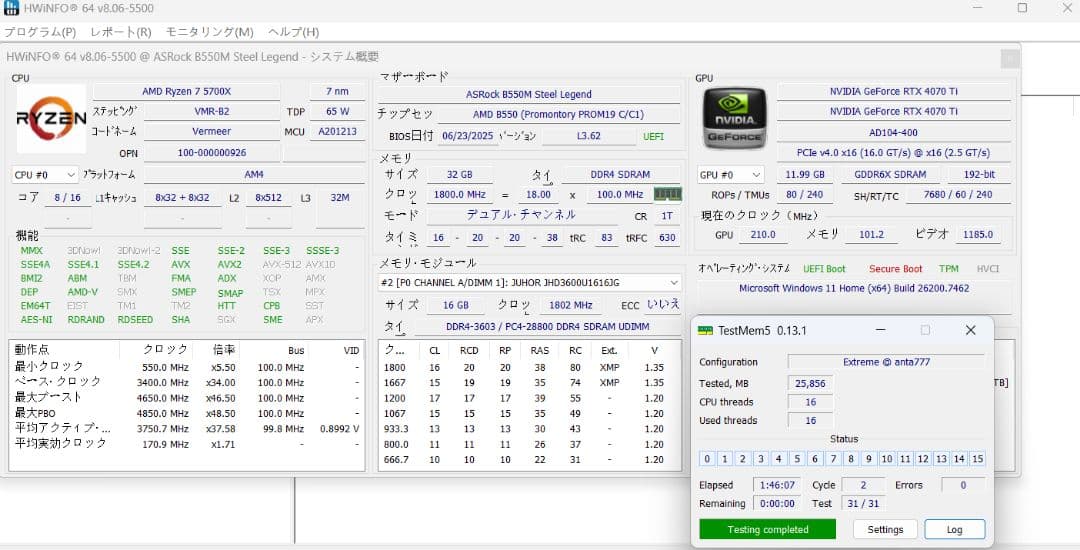Click thread status box 0
The width and height of the screenshot is (1080, 550).
pos(707,458)
